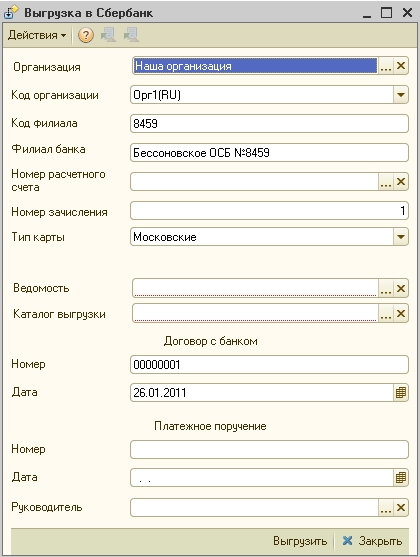
Task: Maximize the Выгрузка в Сбербанк window
Action: (x=387, y=13)
